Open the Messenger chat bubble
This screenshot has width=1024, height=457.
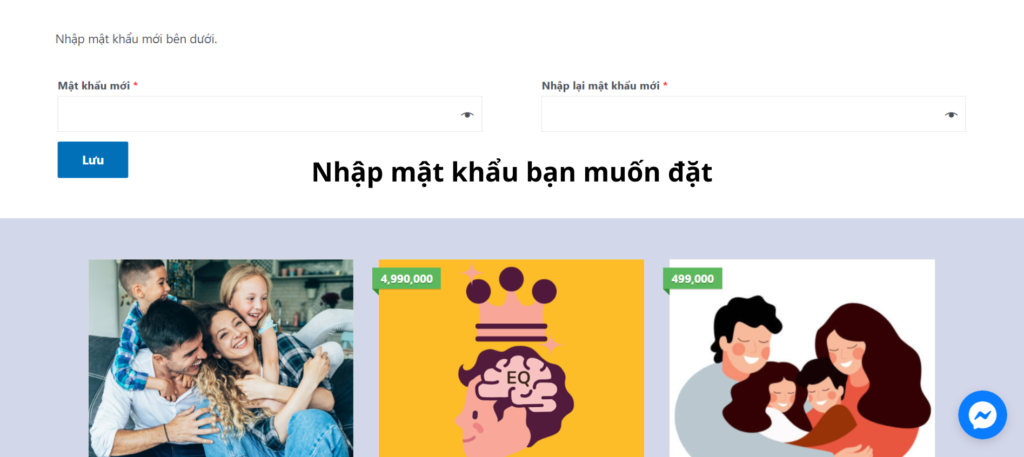point(982,415)
